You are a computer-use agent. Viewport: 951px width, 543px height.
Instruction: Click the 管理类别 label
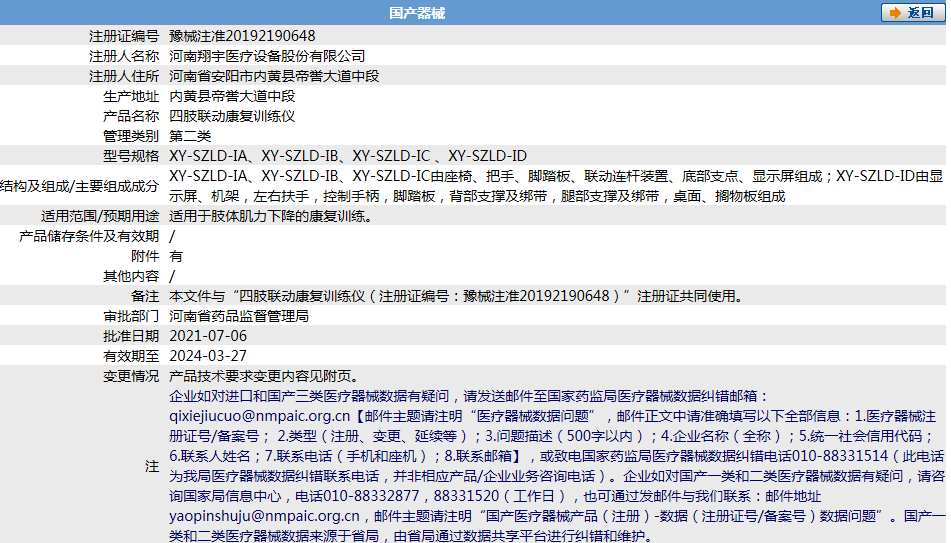pos(131,137)
